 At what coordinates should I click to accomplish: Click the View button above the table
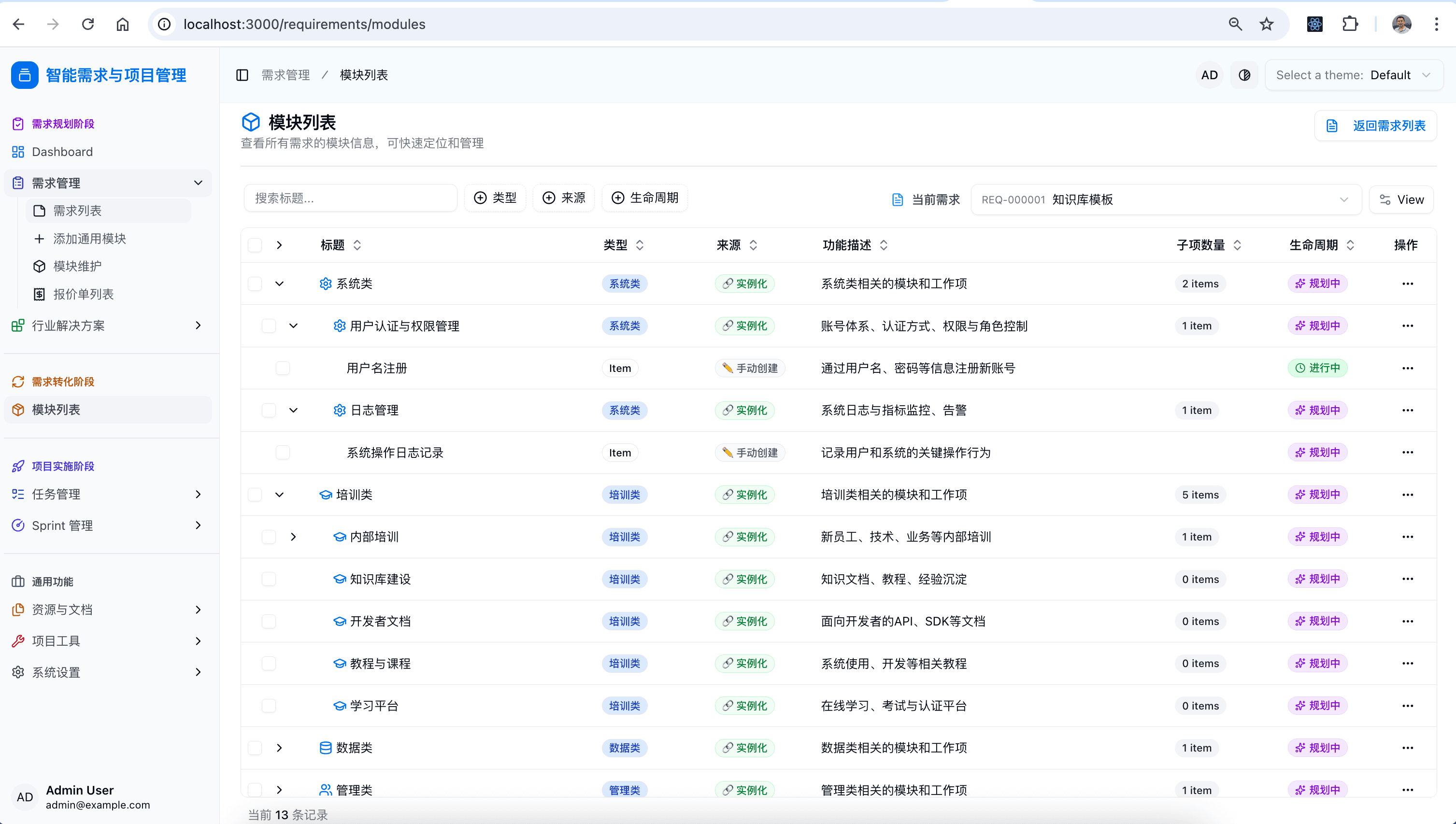pyautogui.click(x=1402, y=199)
